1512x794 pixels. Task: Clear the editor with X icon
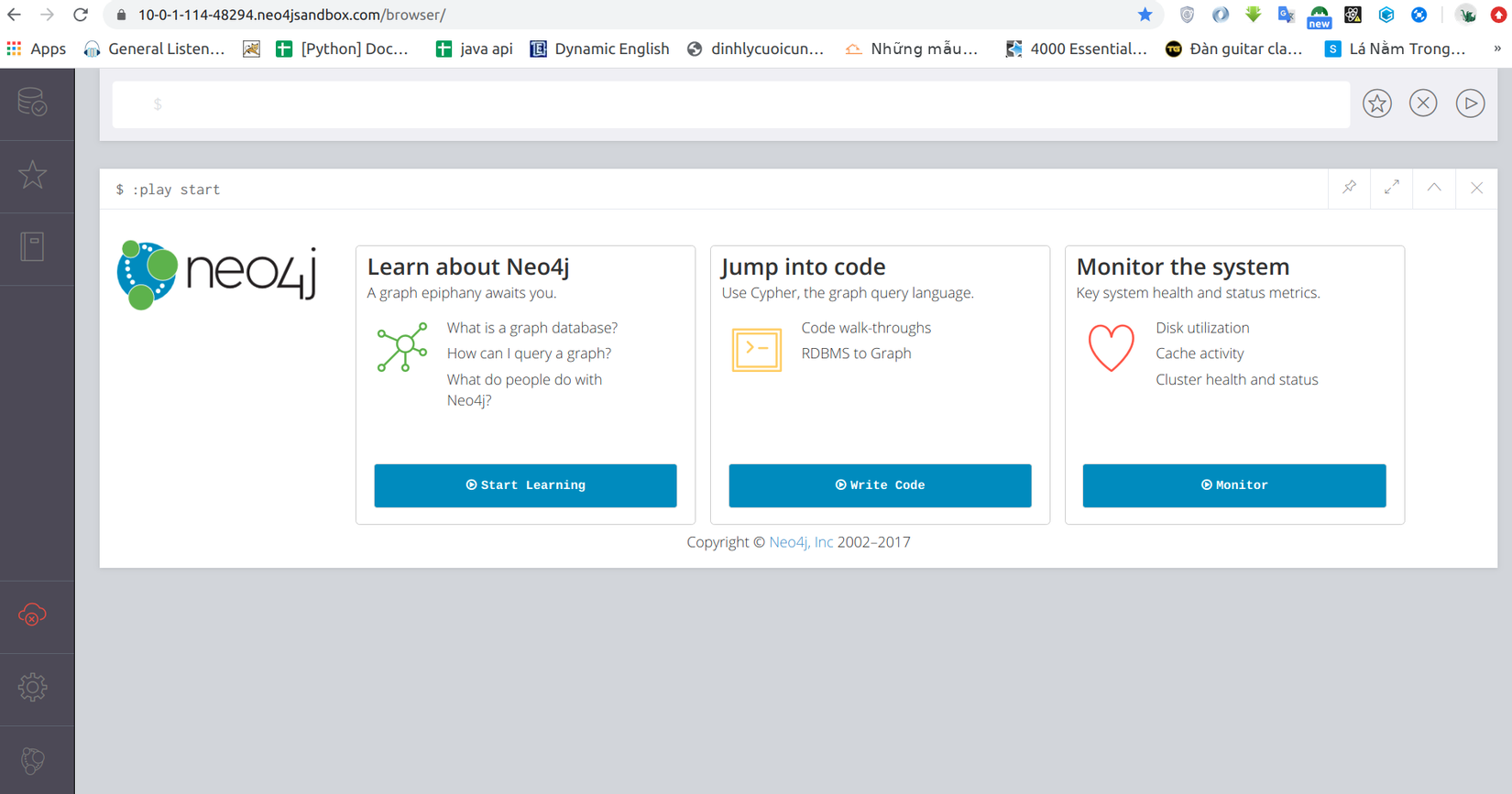[x=1423, y=103]
